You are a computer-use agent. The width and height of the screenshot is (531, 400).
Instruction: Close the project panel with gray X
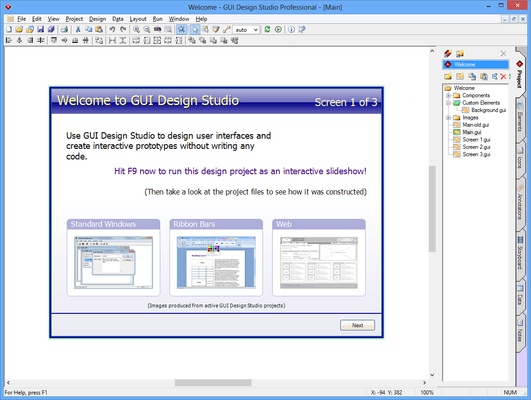pyautogui.click(x=503, y=53)
